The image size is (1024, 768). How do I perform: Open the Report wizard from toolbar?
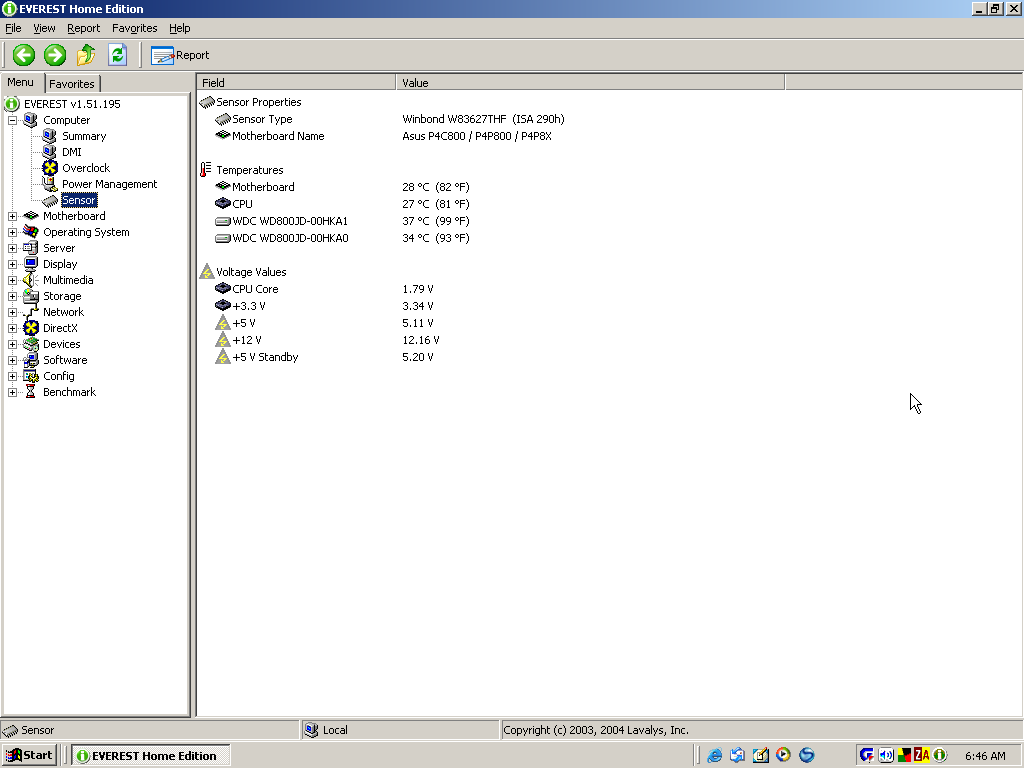coord(180,55)
